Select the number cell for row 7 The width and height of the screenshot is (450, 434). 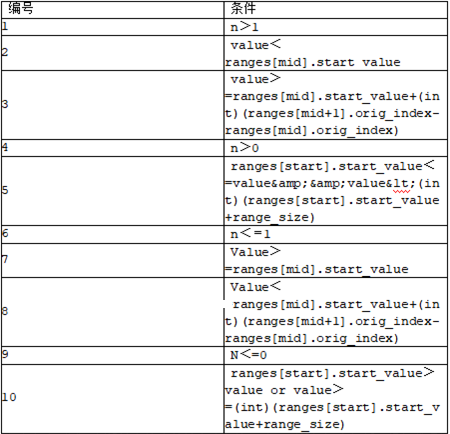pyautogui.click(x=112, y=260)
